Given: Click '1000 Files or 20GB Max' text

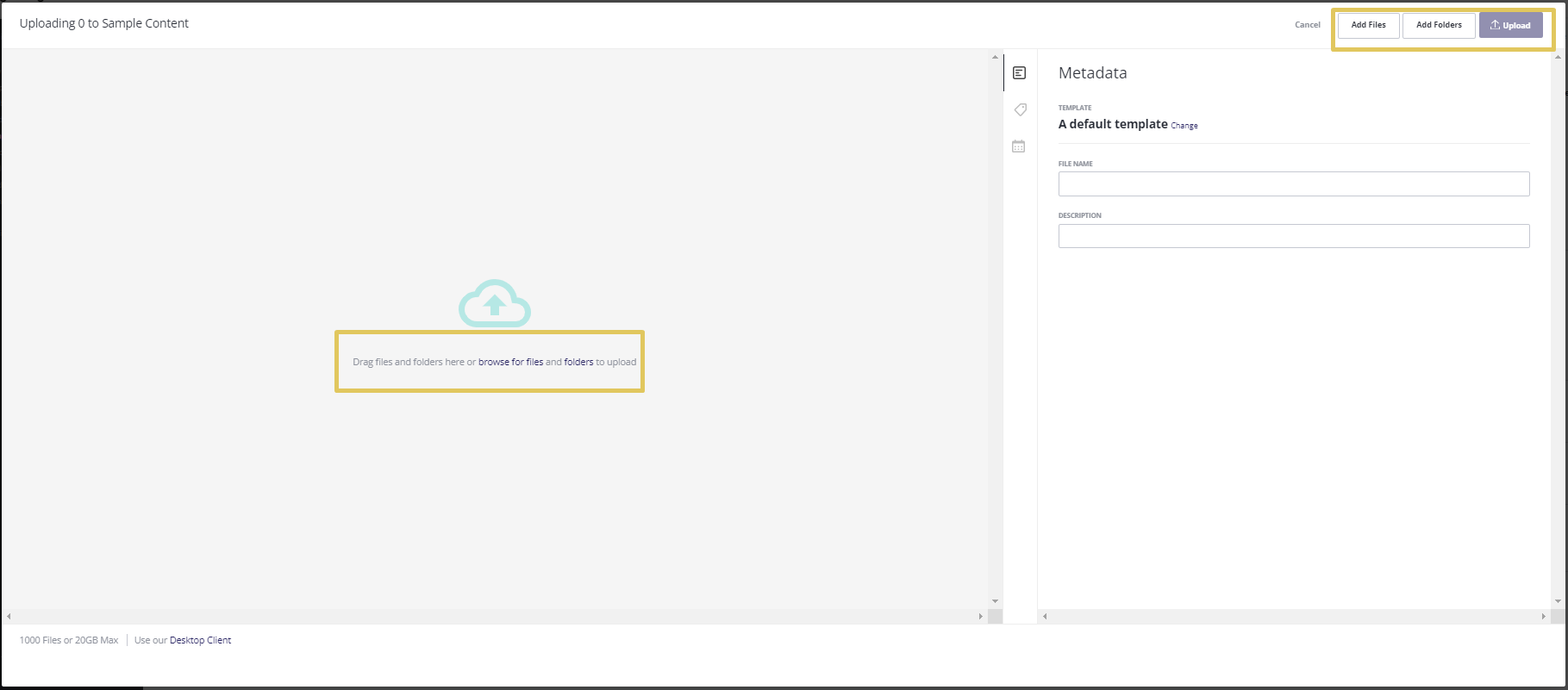Looking at the screenshot, I should (x=69, y=640).
